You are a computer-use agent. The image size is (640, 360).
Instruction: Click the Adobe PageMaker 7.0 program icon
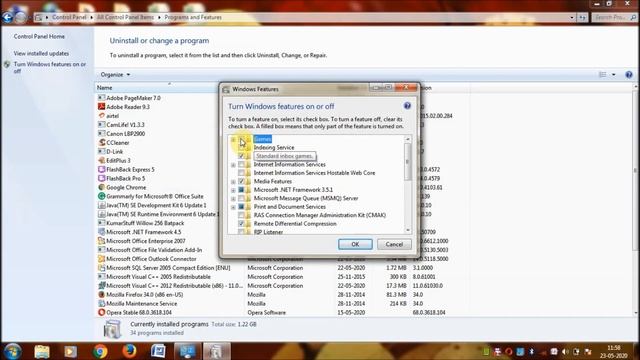tap(101, 98)
